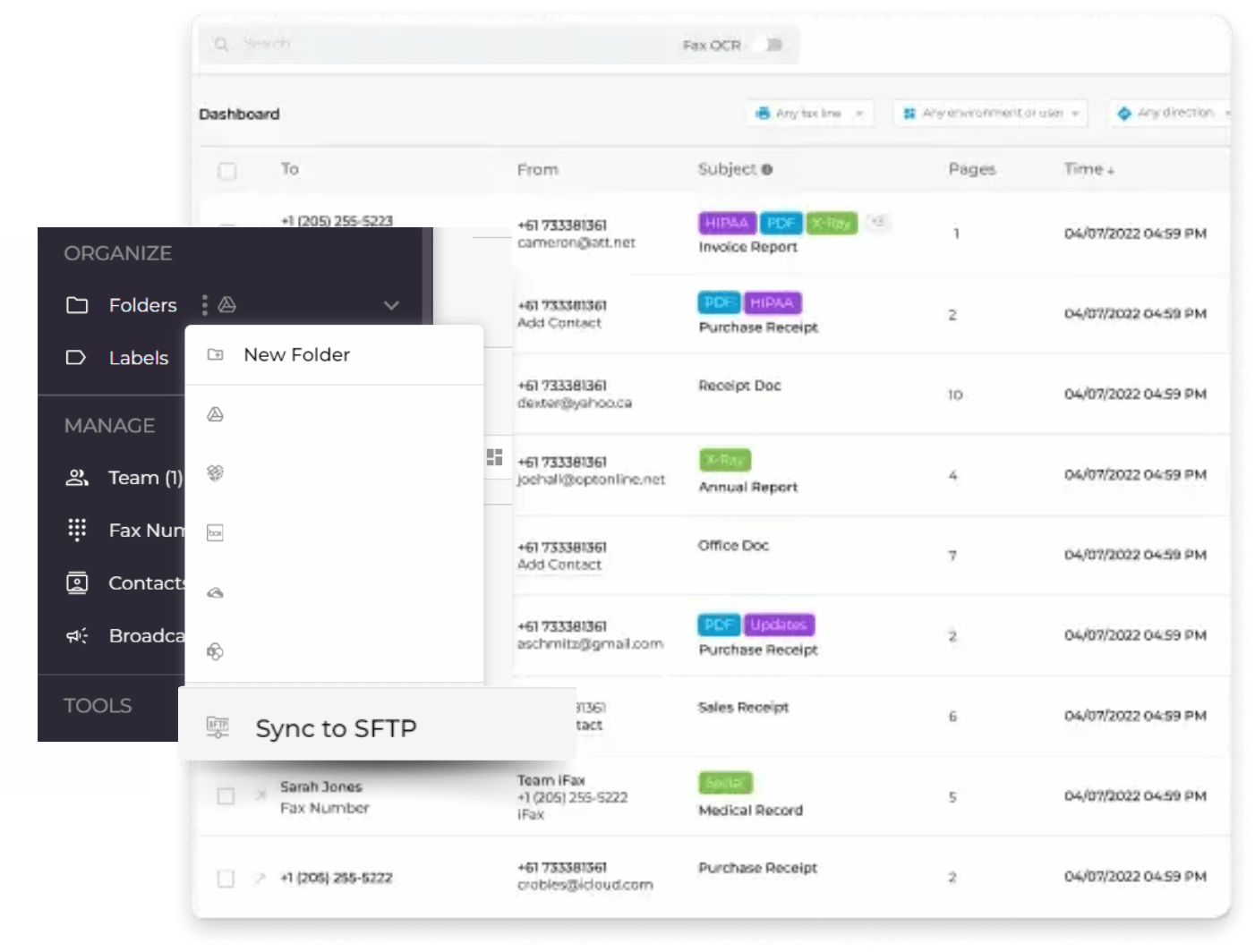This screenshot has width=1255, height=952.
Task: Select Sync to SFTP from the menu
Action: click(336, 727)
